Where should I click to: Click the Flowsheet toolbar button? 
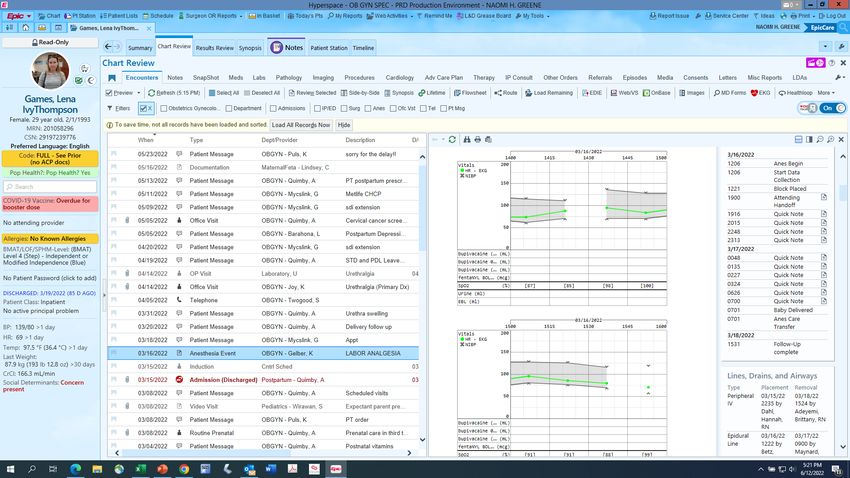(470, 93)
